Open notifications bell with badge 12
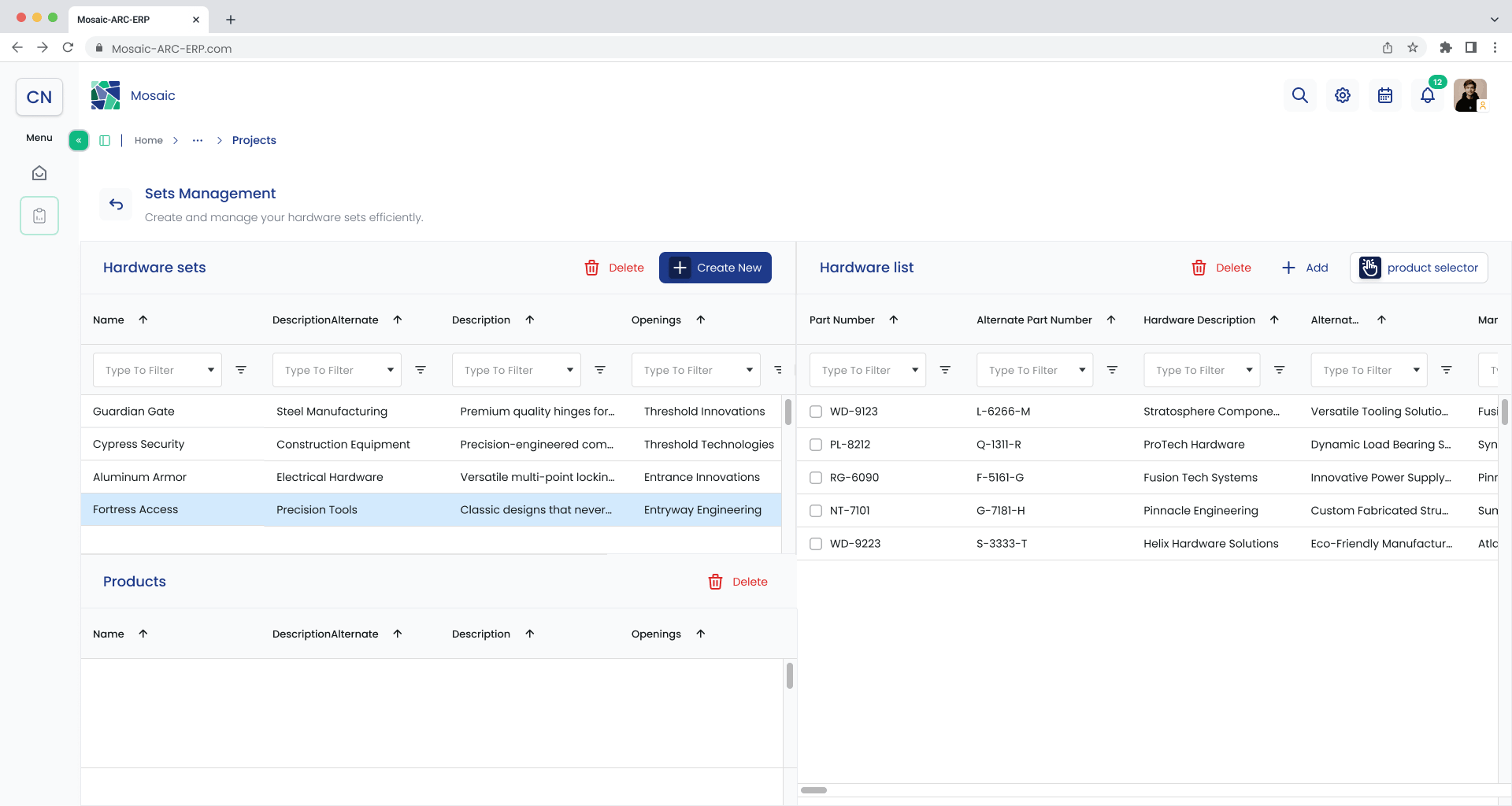This screenshot has height=806, width=1512. (1428, 95)
